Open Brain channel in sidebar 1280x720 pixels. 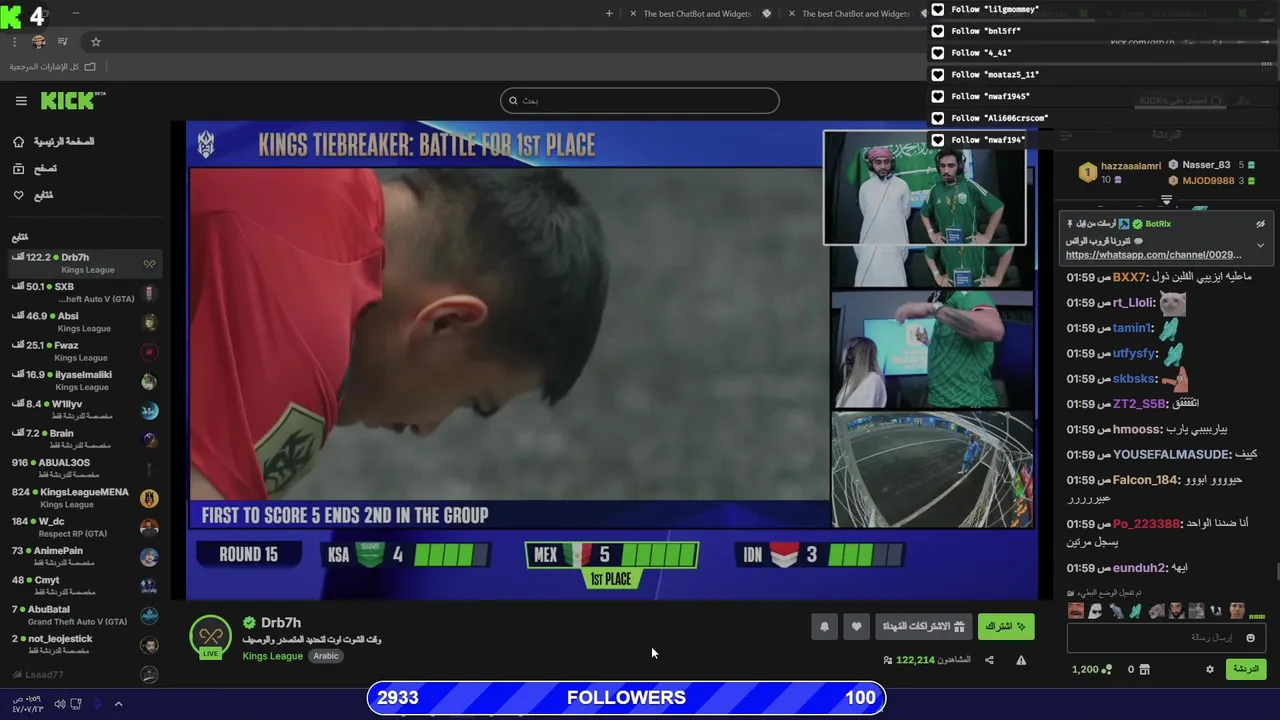[x=85, y=439]
